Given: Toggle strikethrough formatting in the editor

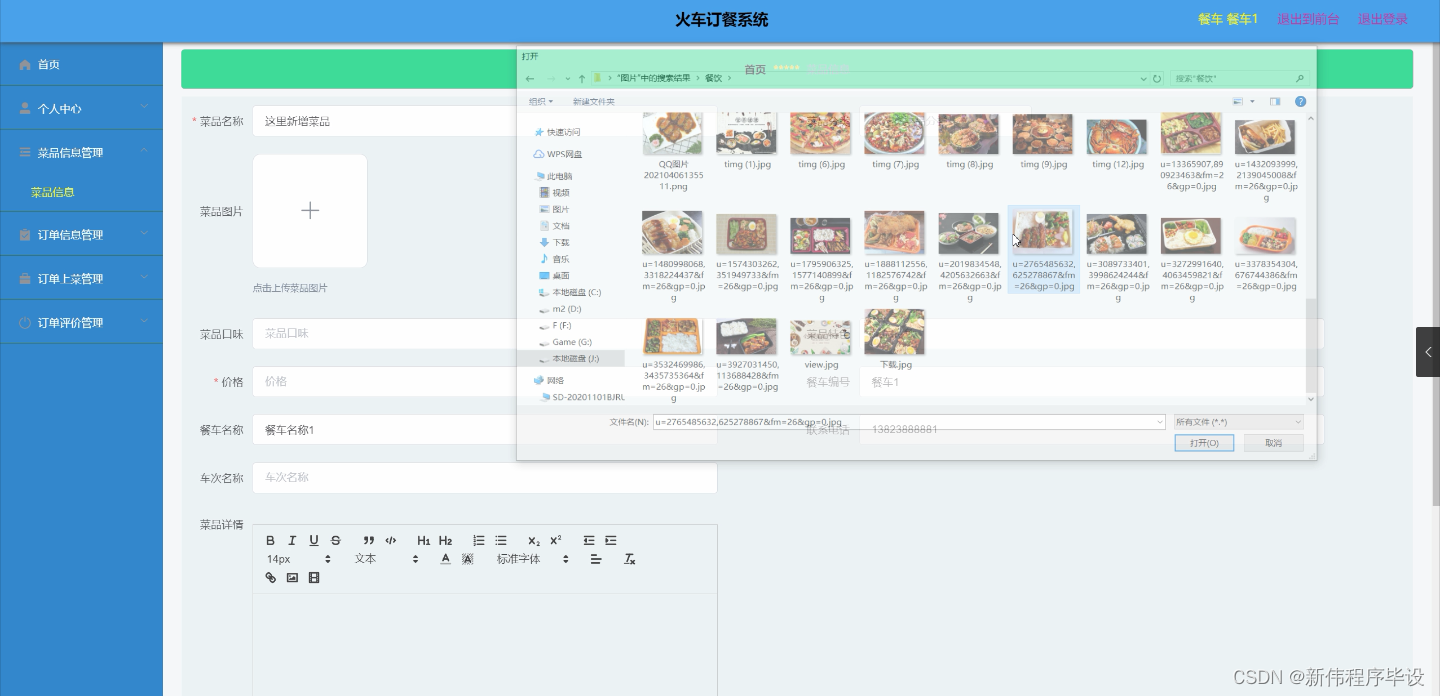Looking at the screenshot, I should [336, 541].
